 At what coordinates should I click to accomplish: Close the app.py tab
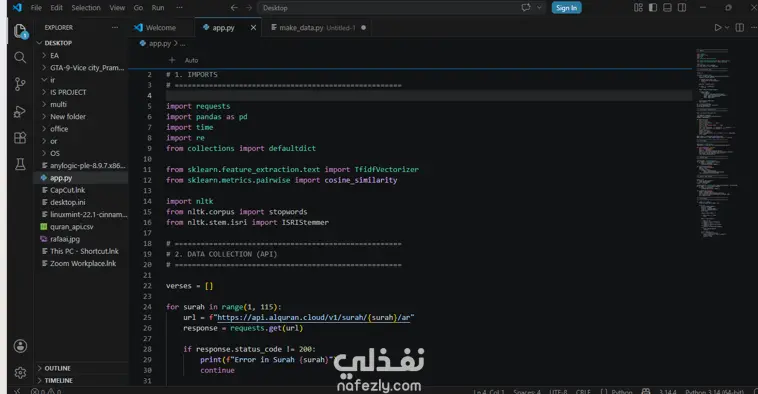[x=253, y=28]
